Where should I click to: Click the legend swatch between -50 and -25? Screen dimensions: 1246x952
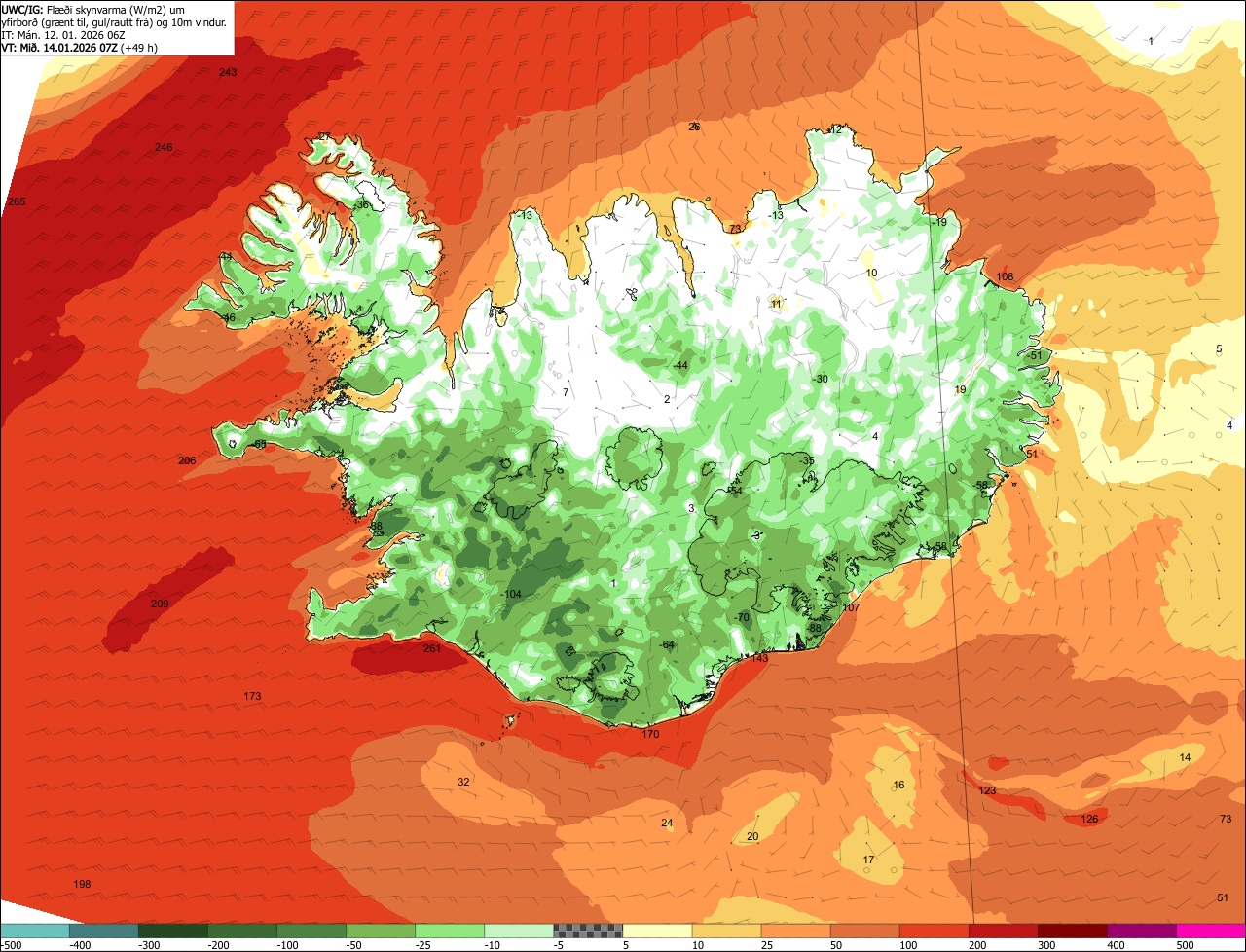[x=381, y=931]
